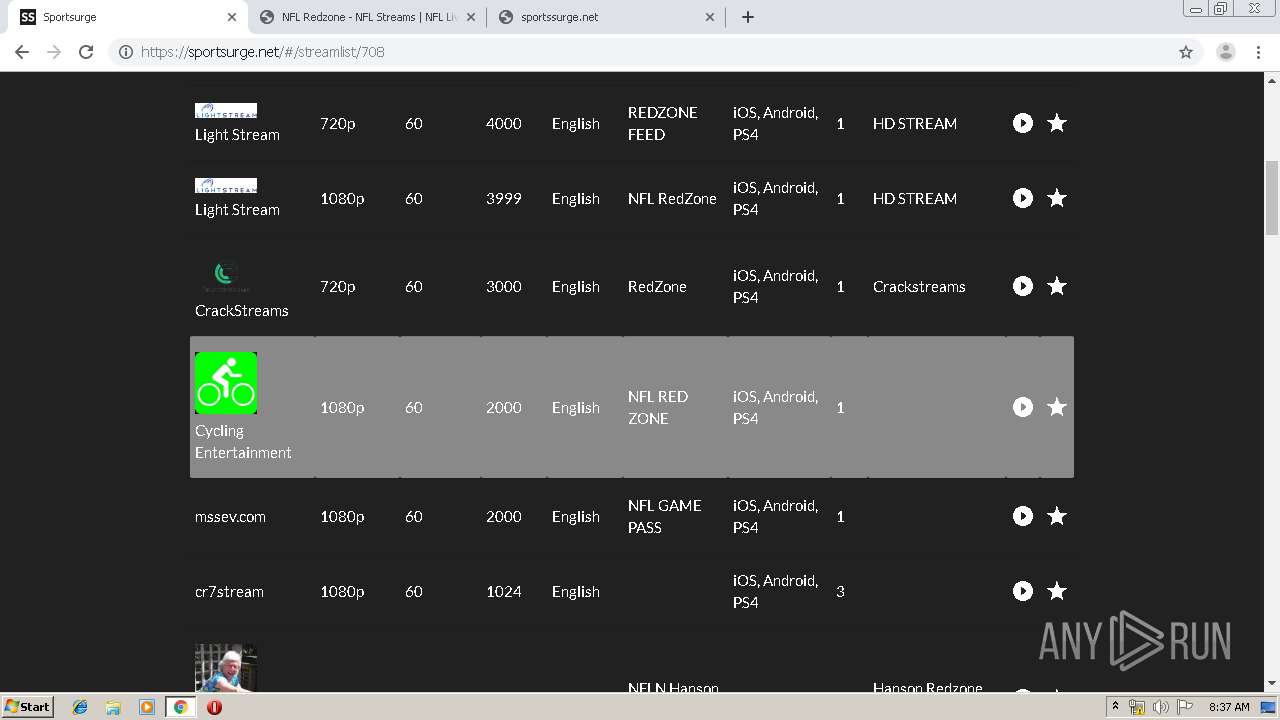Bookmark this page with star icon
This screenshot has width=1280, height=720.
pos(1186,52)
